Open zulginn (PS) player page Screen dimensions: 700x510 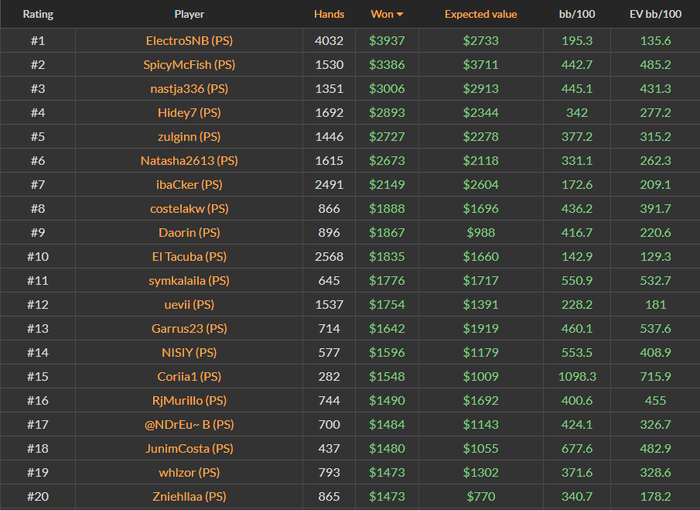[x=189, y=136]
